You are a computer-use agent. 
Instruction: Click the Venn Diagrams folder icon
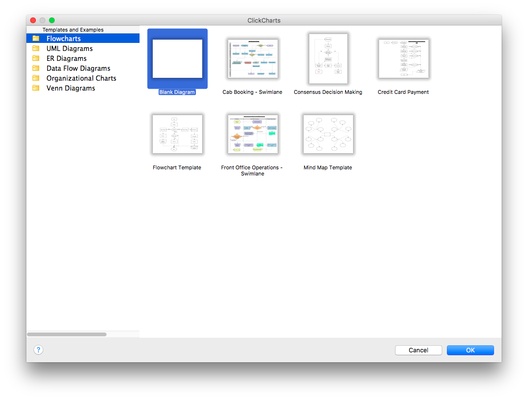tap(36, 88)
